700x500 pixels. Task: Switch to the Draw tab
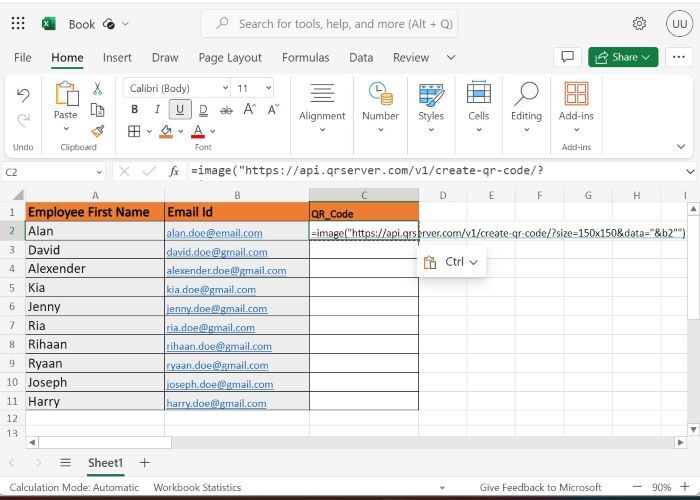click(x=165, y=58)
